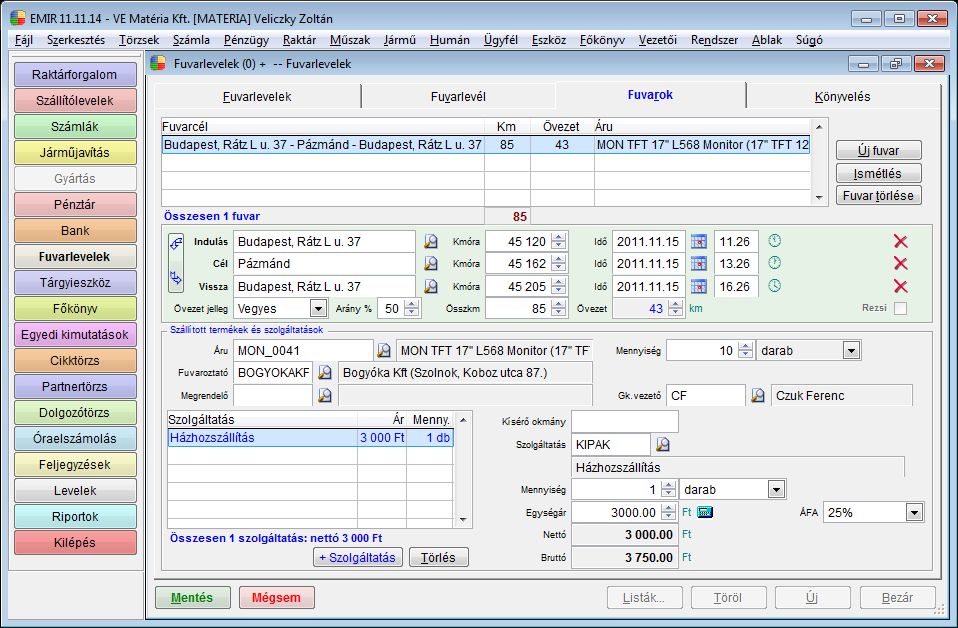This screenshot has height=628, width=958.
Task: Click the Ismétlés button
Action: point(879,173)
